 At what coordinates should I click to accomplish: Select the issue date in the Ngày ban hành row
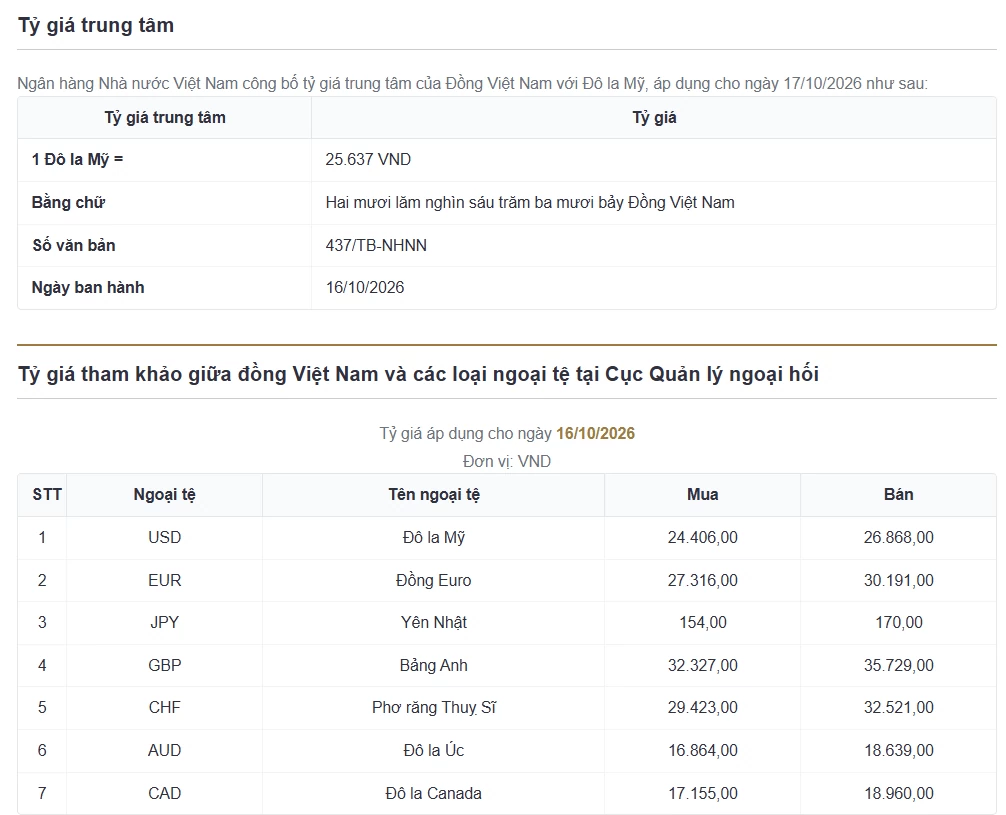point(365,287)
